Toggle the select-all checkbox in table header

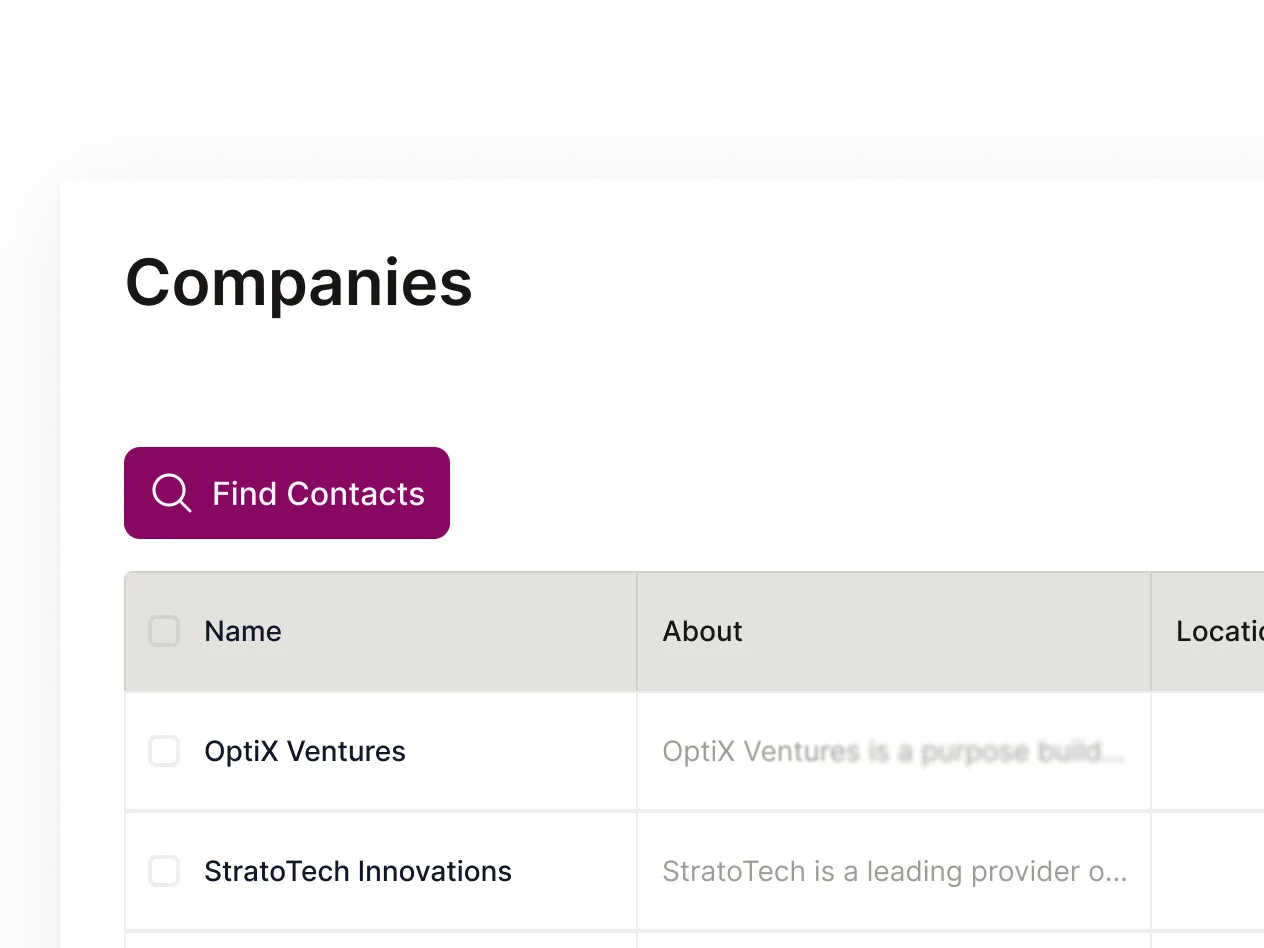164,631
